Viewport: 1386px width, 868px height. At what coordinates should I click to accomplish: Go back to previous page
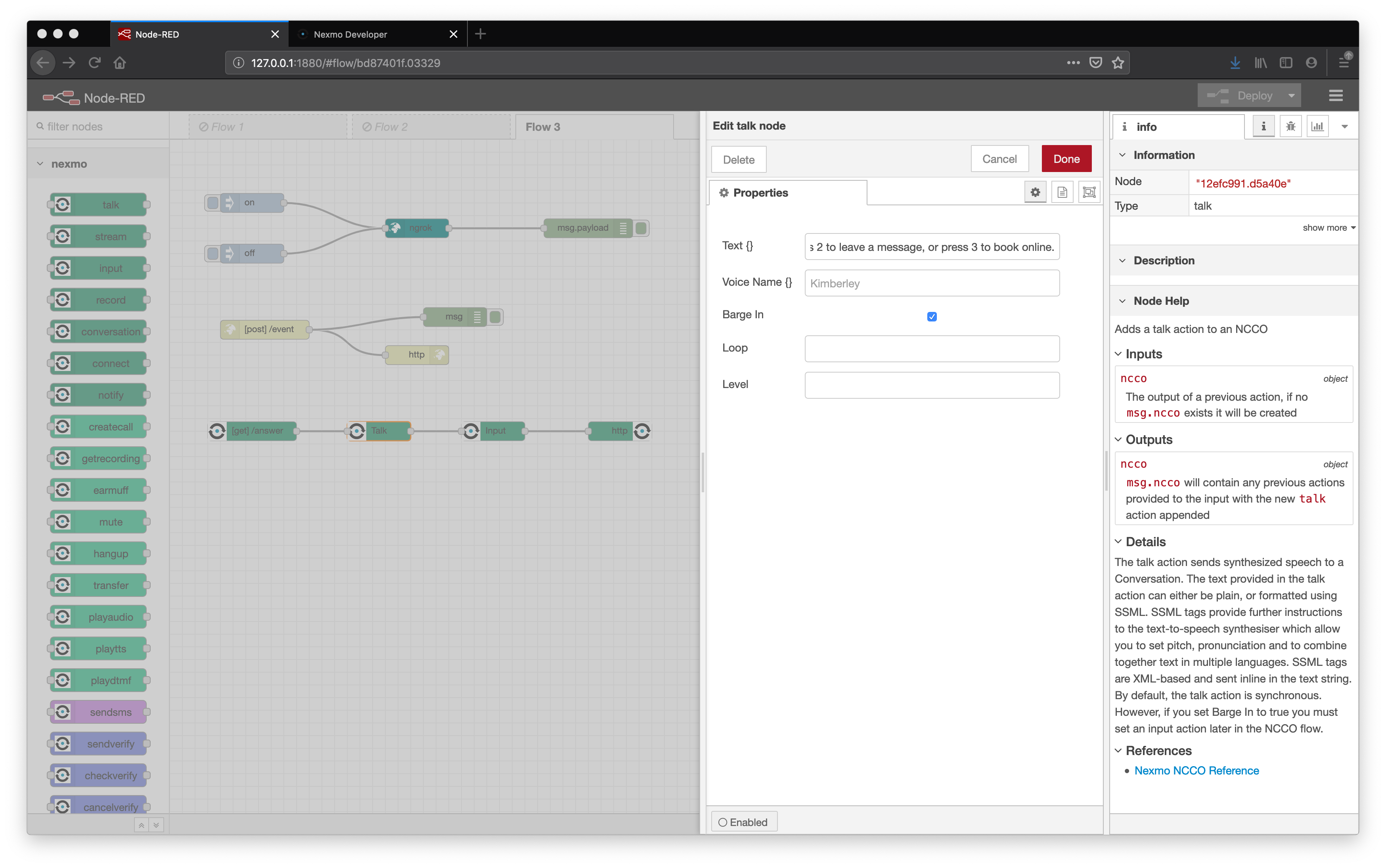click(x=43, y=63)
